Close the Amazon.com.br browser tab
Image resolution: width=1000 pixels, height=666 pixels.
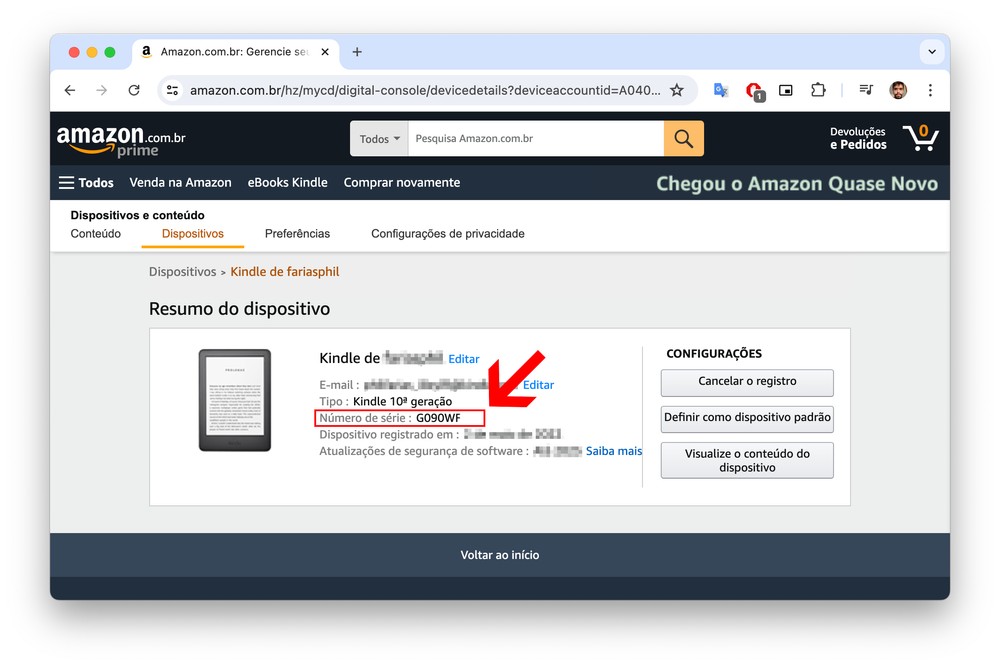coord(325,52)
